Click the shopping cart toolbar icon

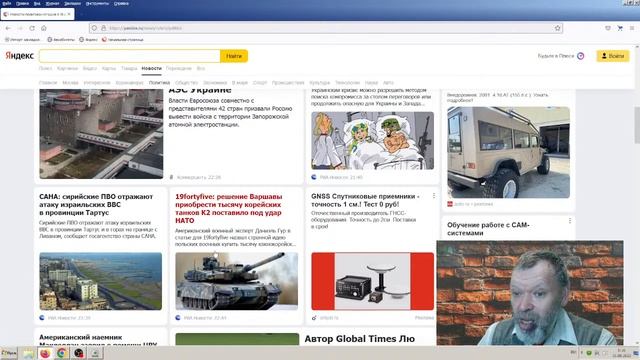tap(620, 28)
